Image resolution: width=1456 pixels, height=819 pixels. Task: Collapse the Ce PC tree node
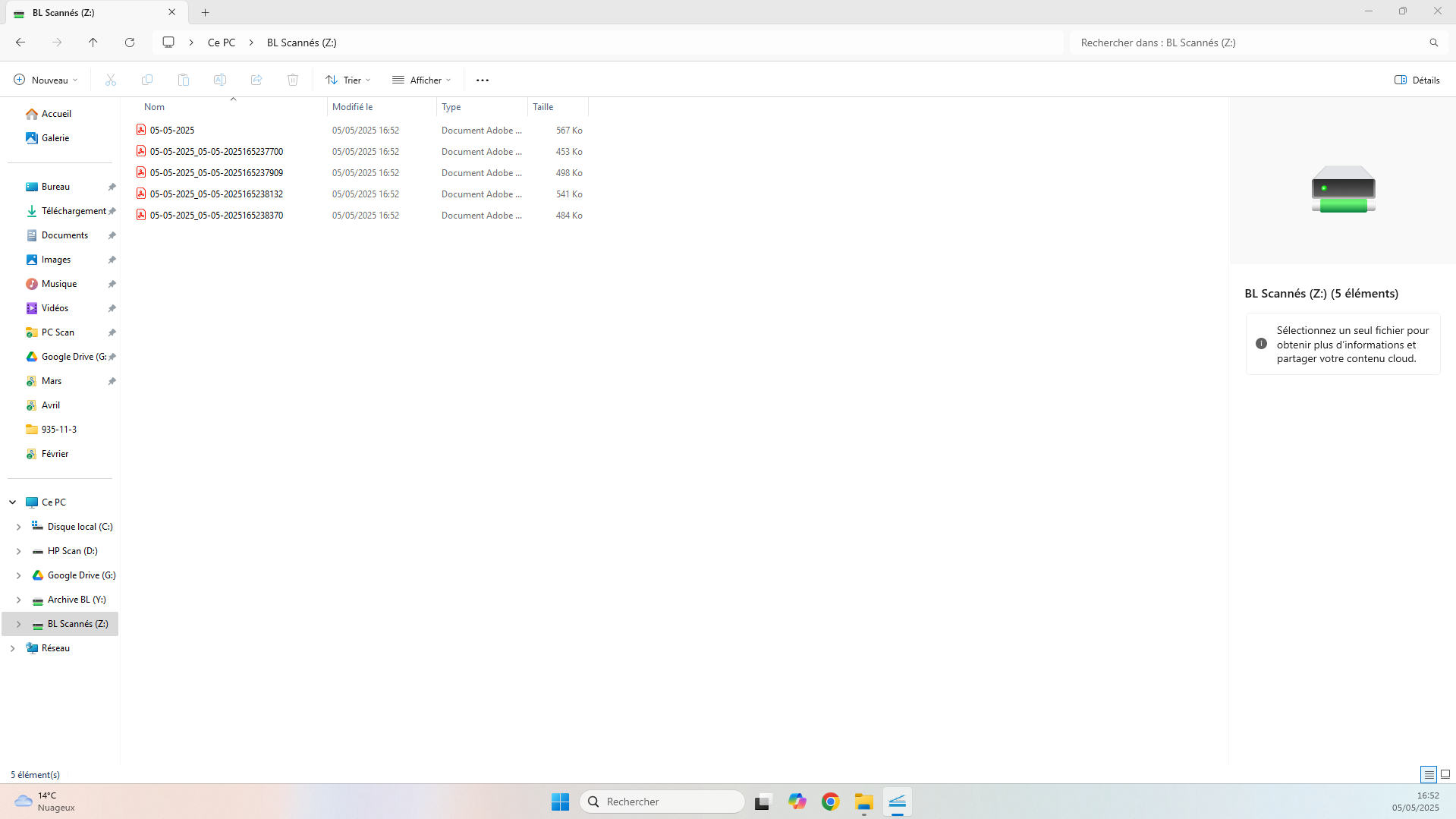13,502
